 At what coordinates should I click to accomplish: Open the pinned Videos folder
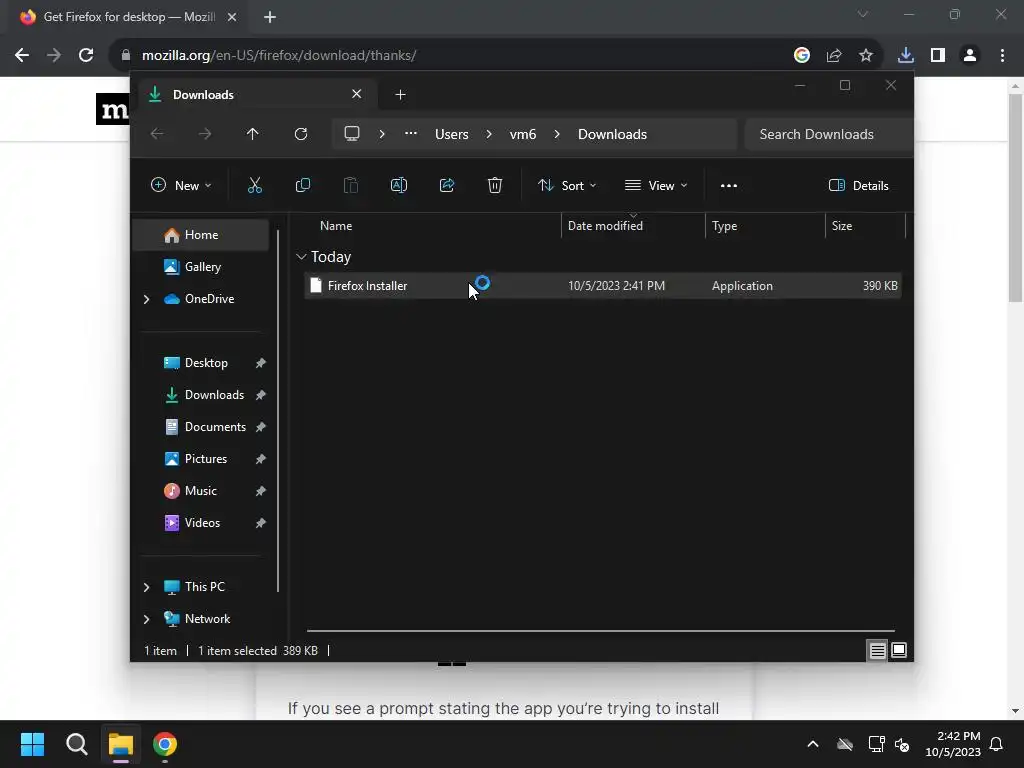[200, 522]
